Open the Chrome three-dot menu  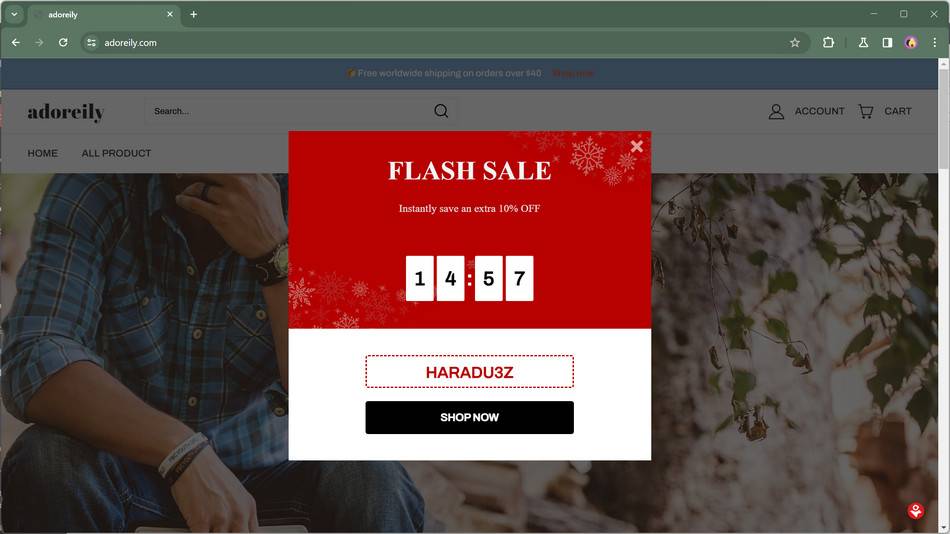coord(934,42)
